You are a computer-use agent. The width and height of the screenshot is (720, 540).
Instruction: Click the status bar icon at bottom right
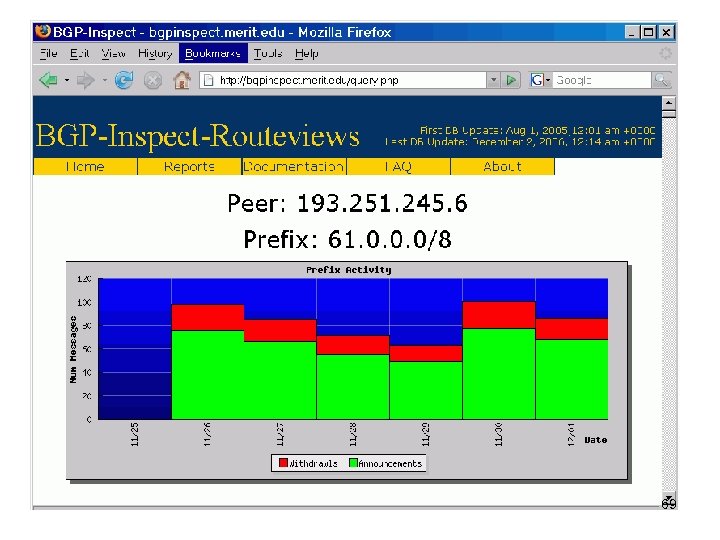669,502
